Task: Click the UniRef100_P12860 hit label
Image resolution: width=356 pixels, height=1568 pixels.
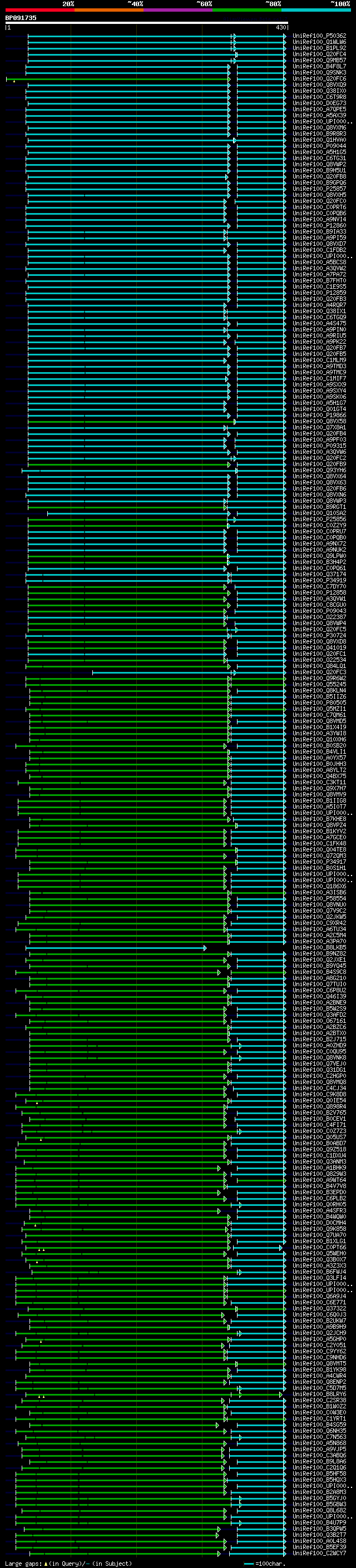Action: 319,225
